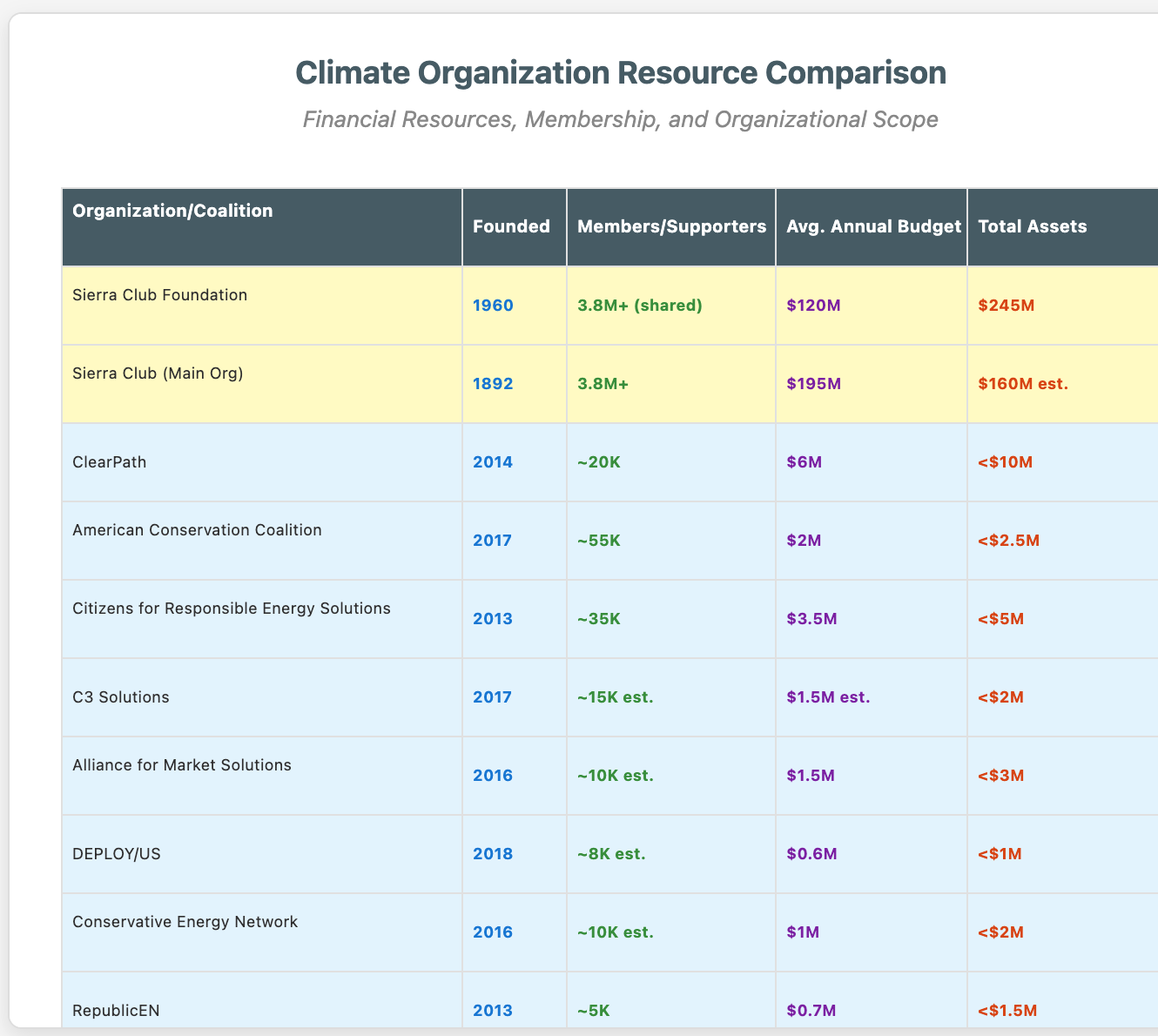This screenshot has width=1158, height=1036.
Task: Click the ~8K est. members value
Action: tap(611, 854)
